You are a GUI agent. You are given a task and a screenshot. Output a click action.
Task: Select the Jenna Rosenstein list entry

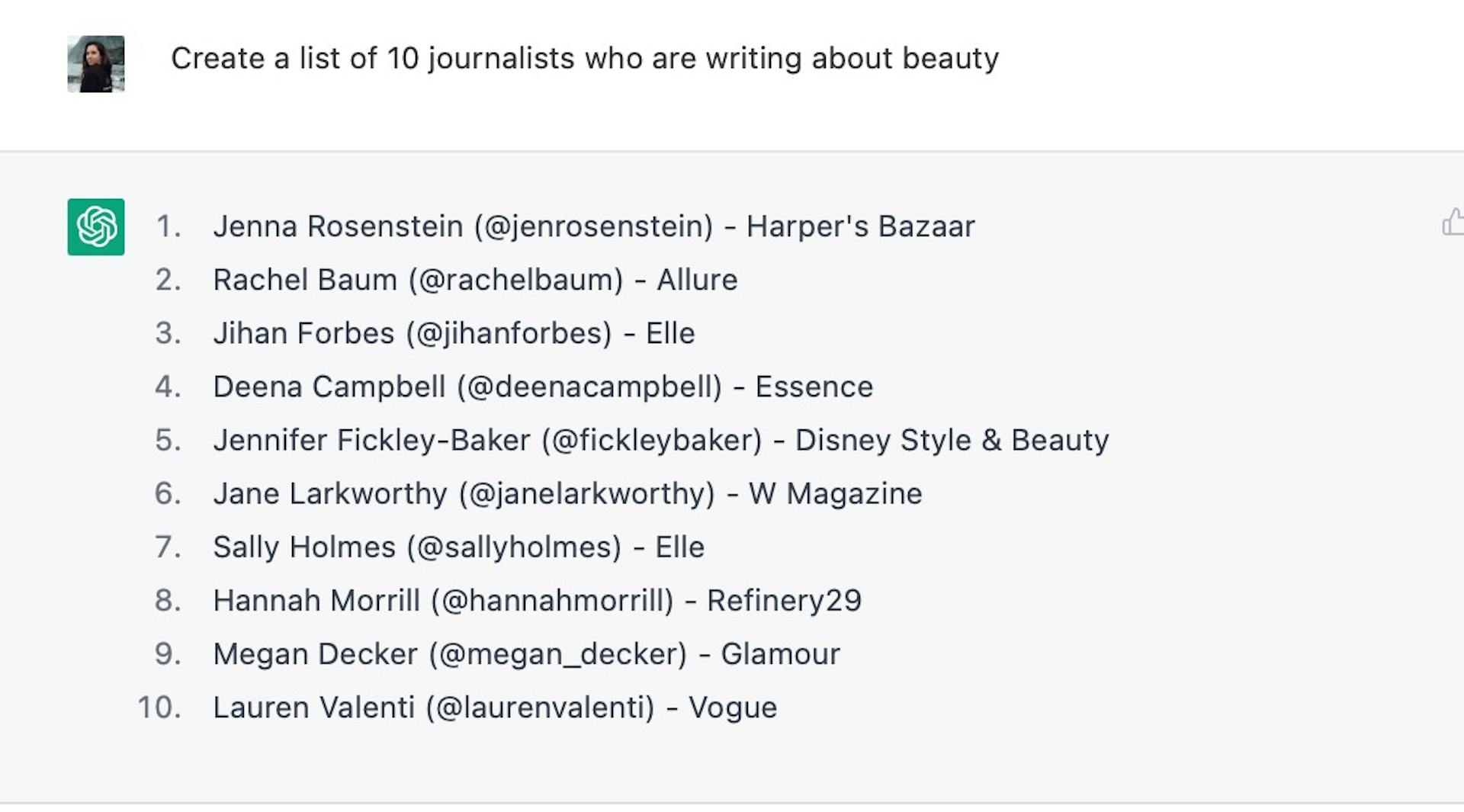(593, 226)
